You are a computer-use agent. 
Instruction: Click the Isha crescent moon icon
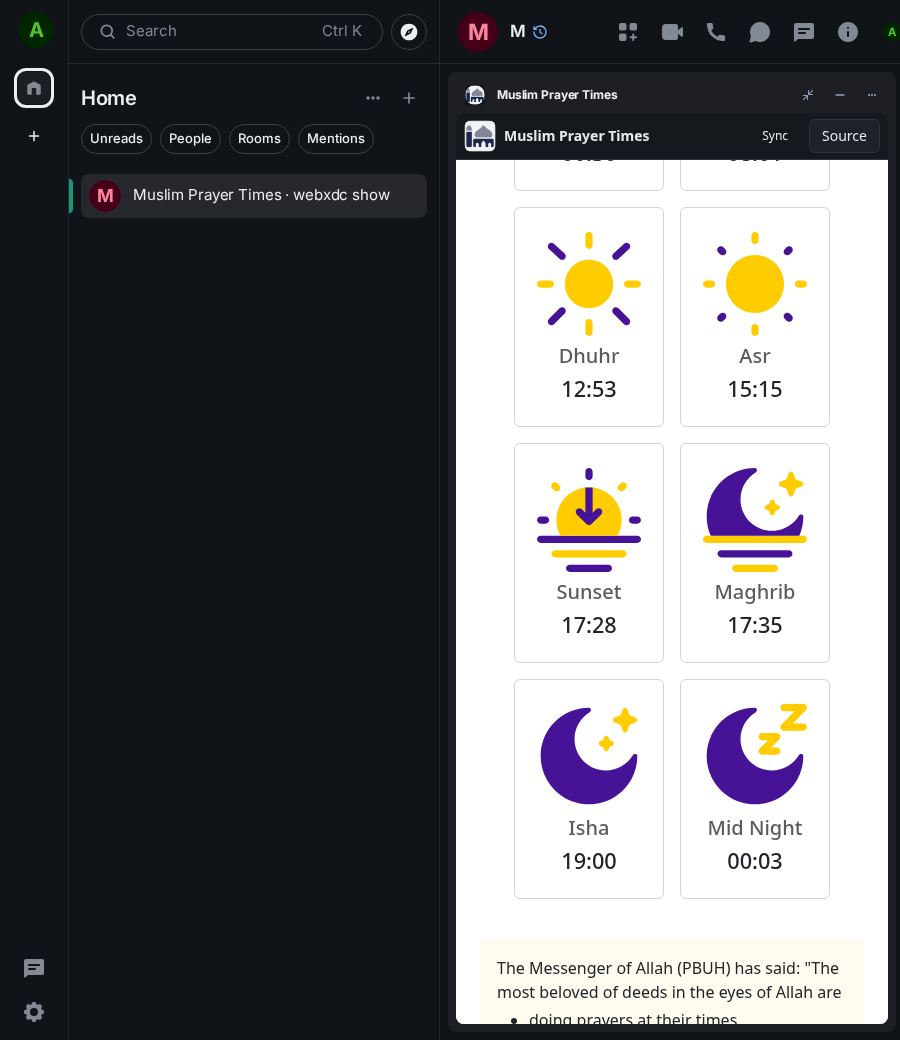pos(589,755)
